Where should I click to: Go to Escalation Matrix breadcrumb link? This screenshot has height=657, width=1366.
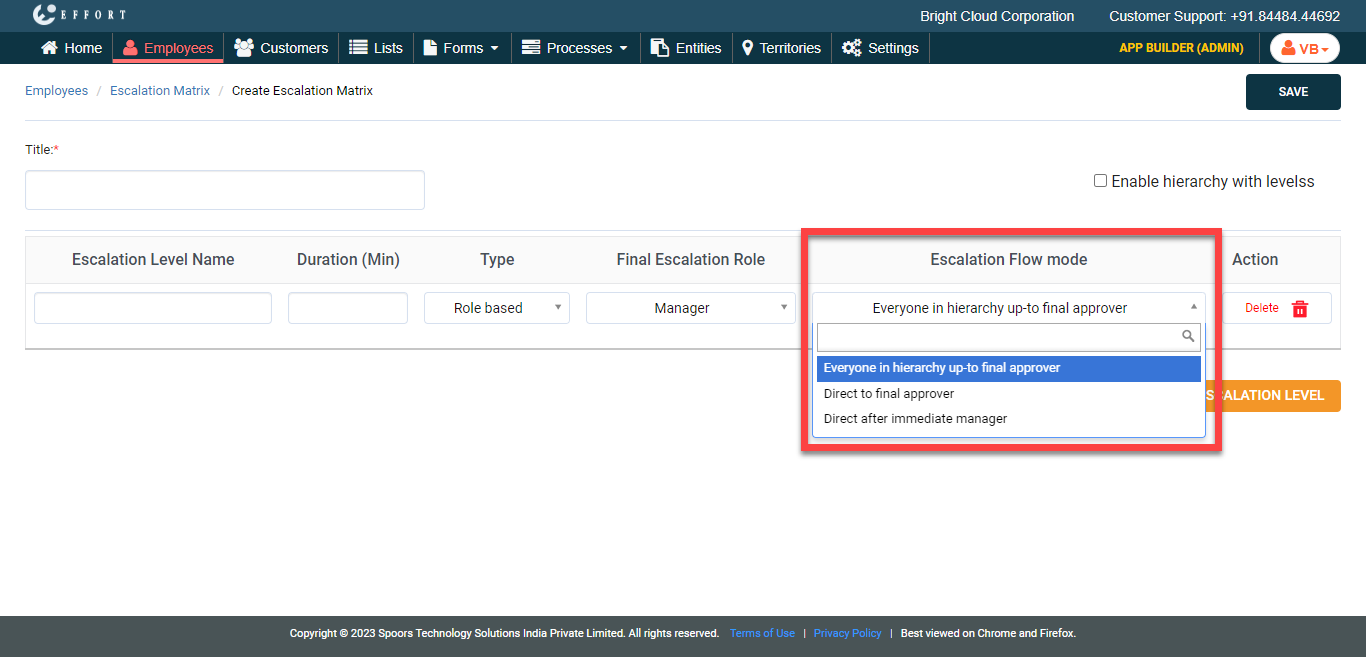click(160, 91)
